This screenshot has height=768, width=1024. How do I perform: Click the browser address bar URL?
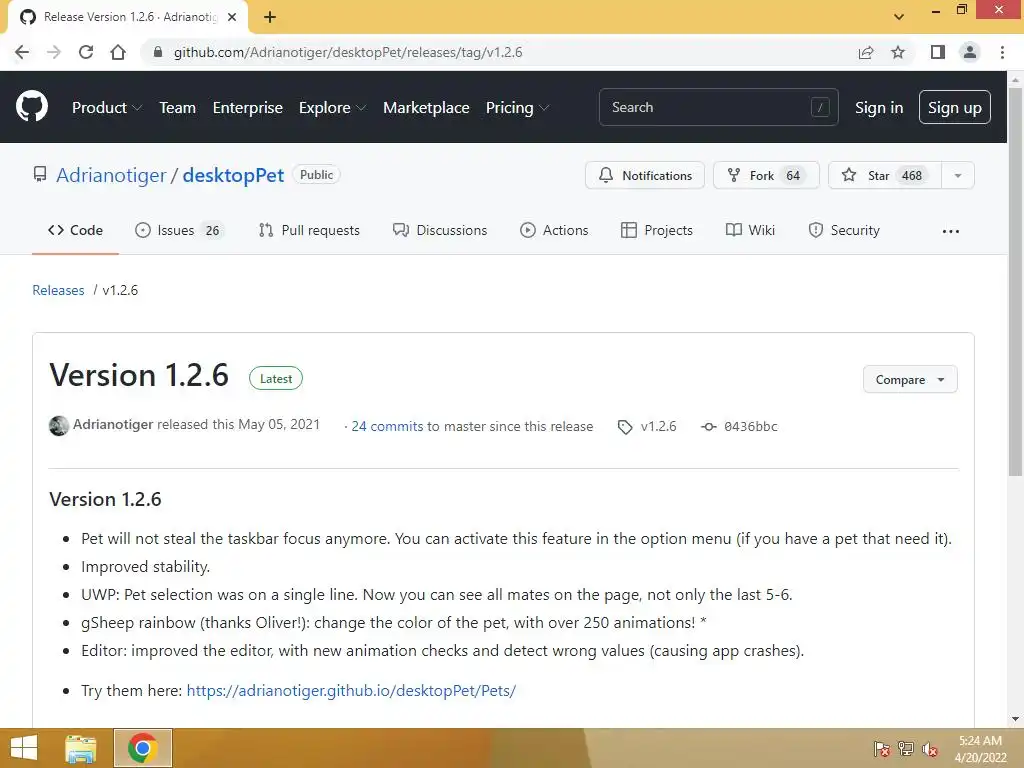347,52
